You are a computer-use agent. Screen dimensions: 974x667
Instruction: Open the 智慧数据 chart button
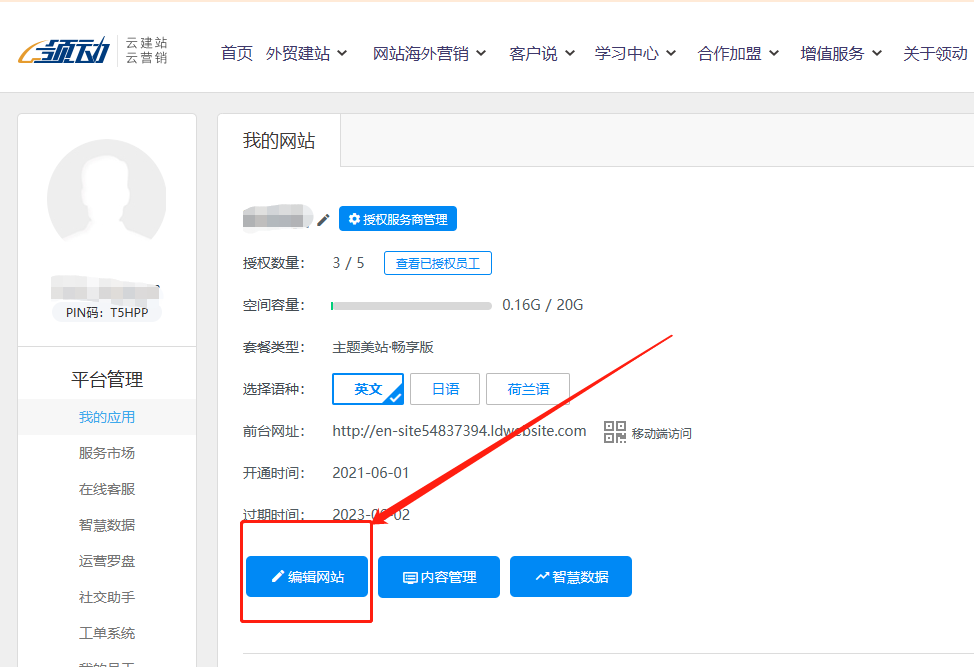[570, 577]
